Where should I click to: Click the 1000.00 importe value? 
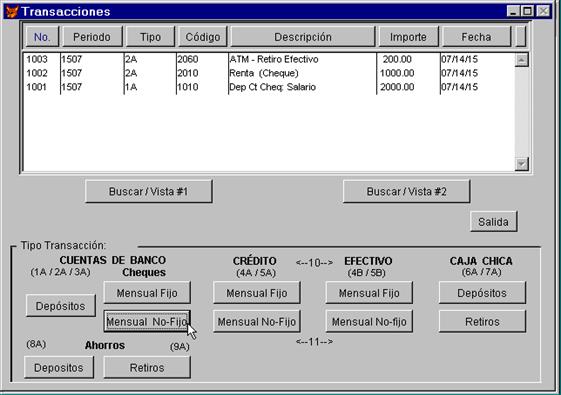(x=397, y=73)
